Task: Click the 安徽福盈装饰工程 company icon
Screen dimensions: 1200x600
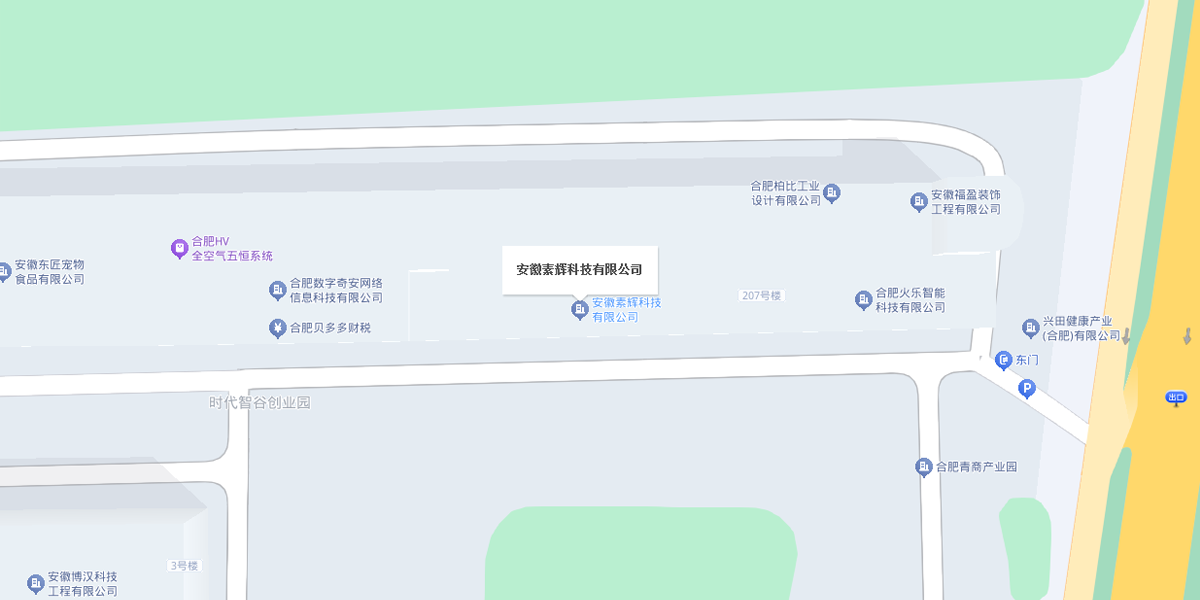Action: coord(919,202)
